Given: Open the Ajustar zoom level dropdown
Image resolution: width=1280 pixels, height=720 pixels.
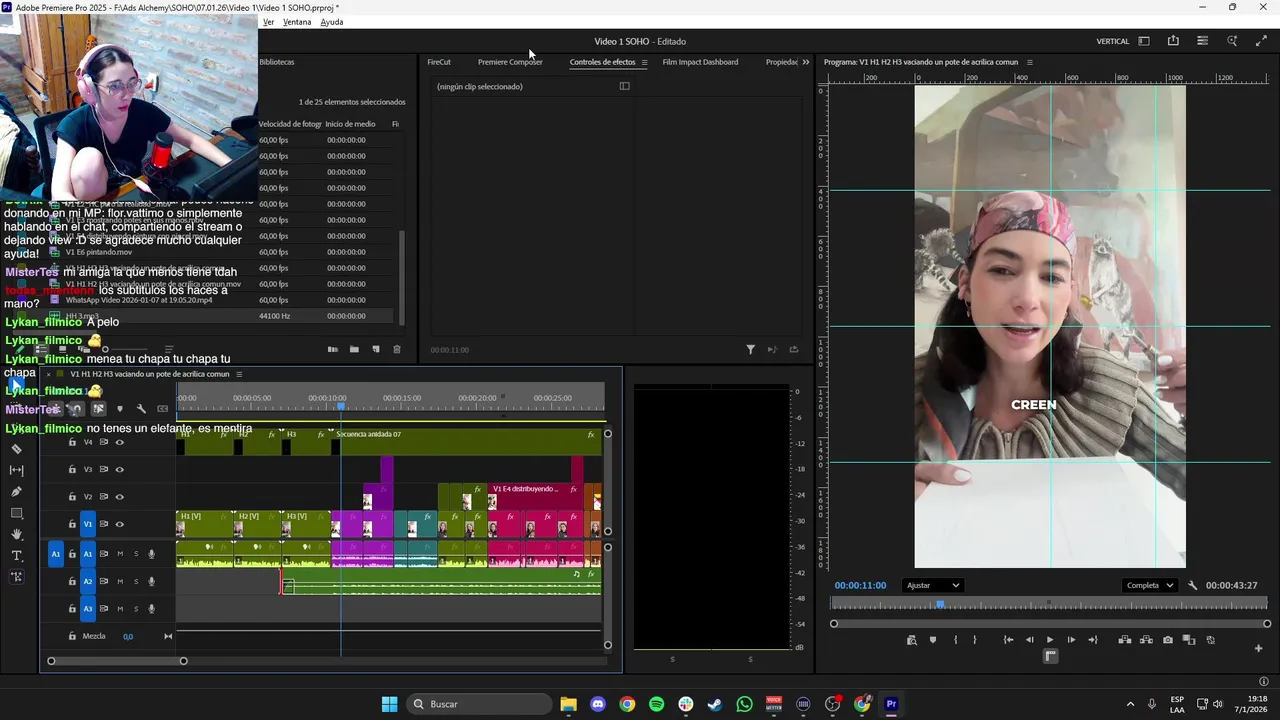Looking at the screenshot, I should tap(933, 585).
